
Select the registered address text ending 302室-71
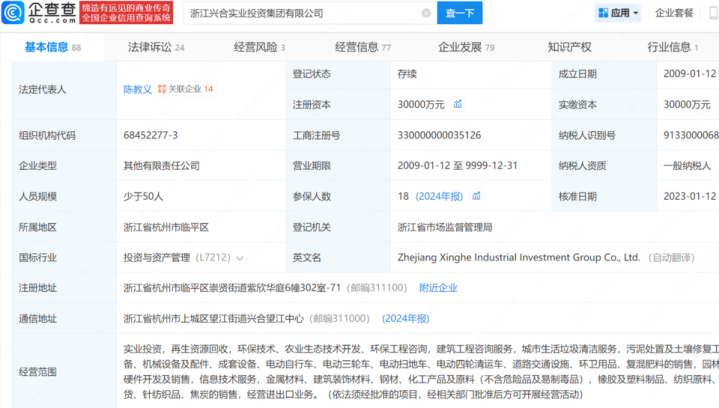pos(232,288)
